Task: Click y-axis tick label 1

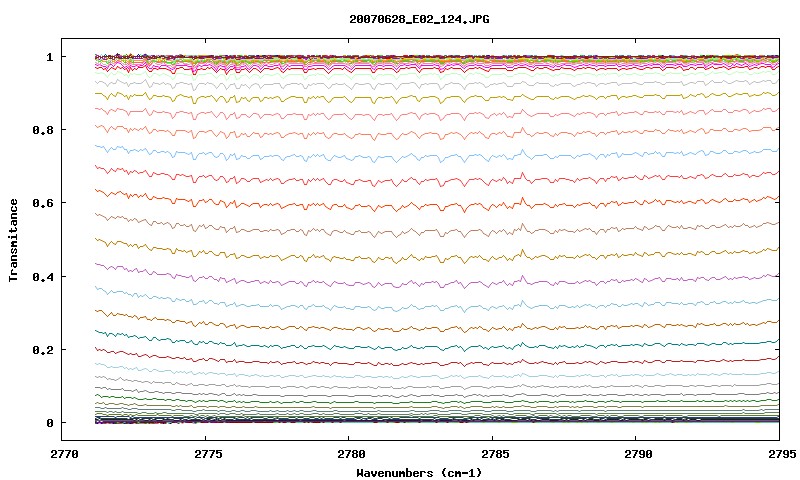Action: [x=49, y=57]
